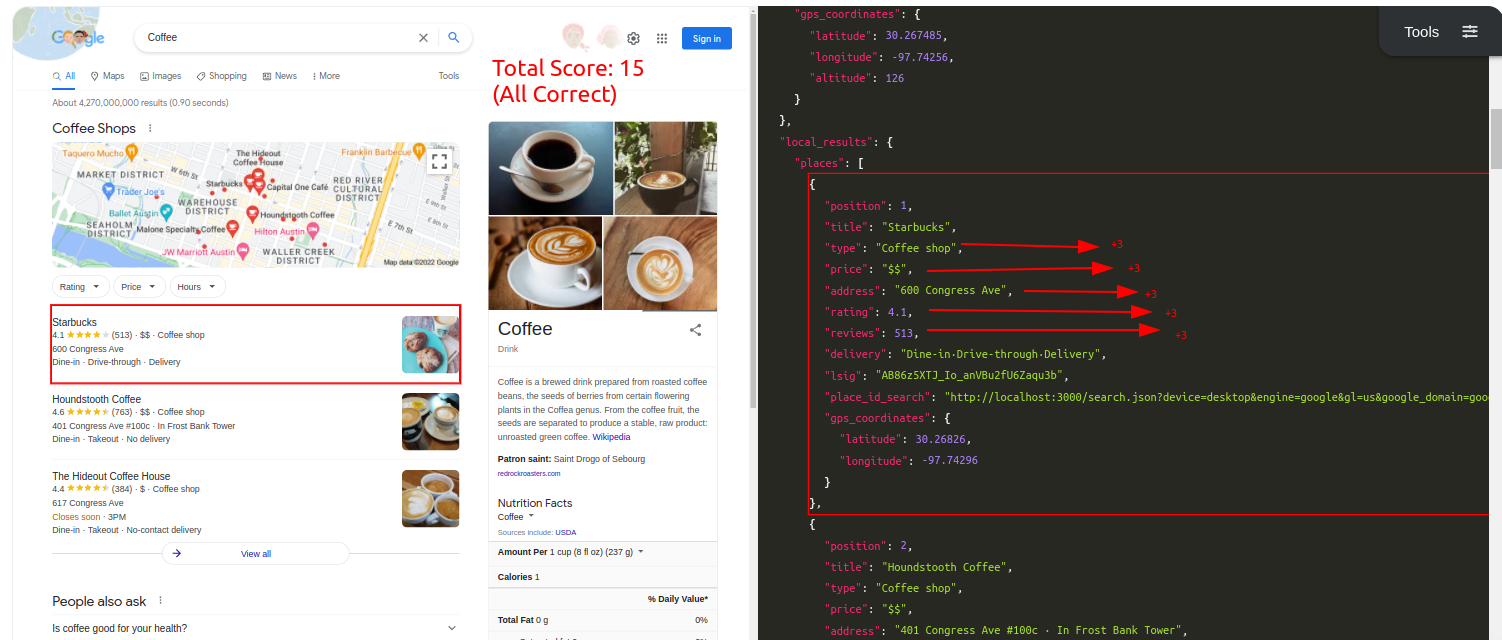
Task: Open the Wikipedia link in Coffee description
Action: point(611,437)
